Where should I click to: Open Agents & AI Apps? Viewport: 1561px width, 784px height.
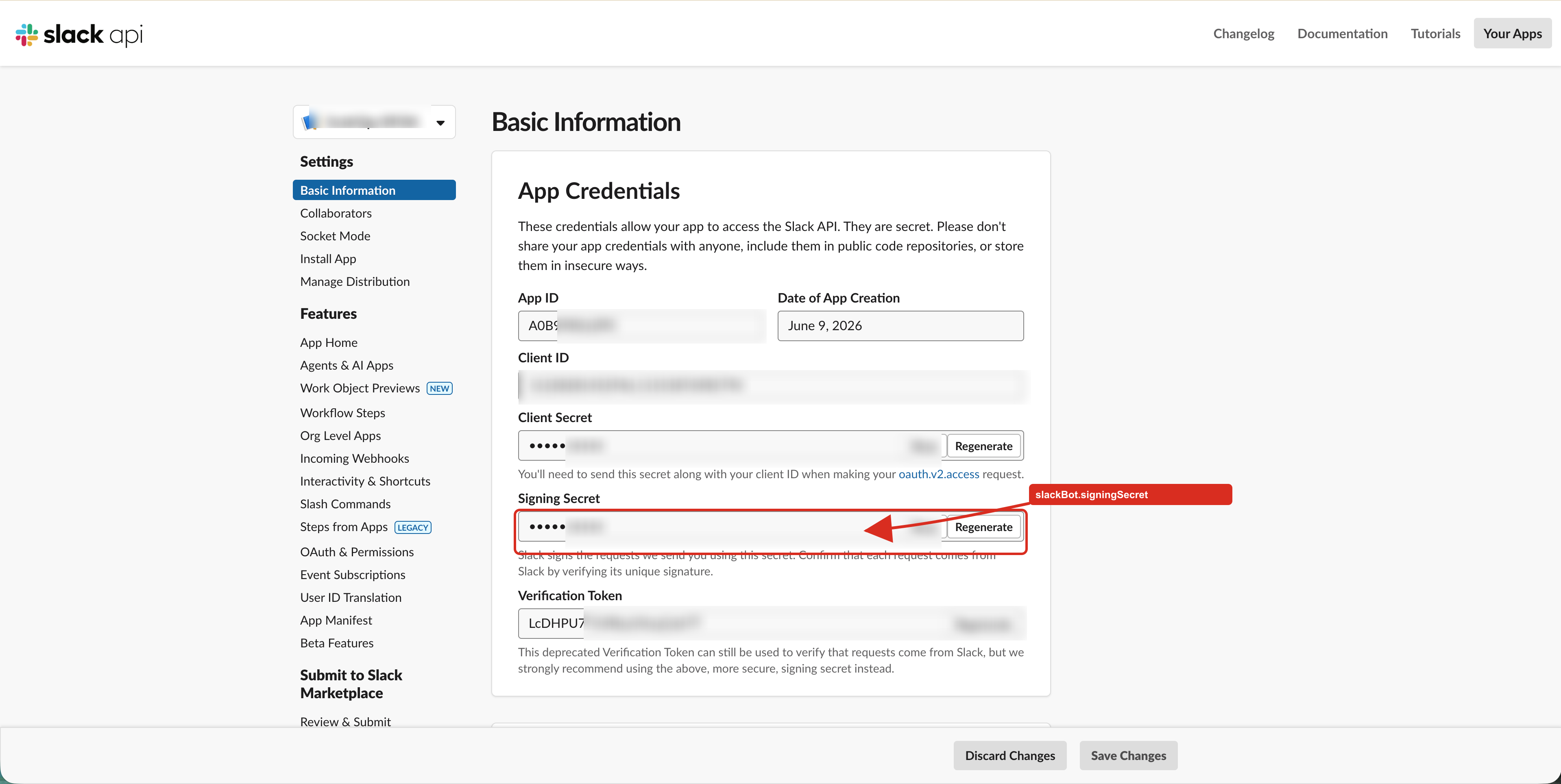[347, 365]
